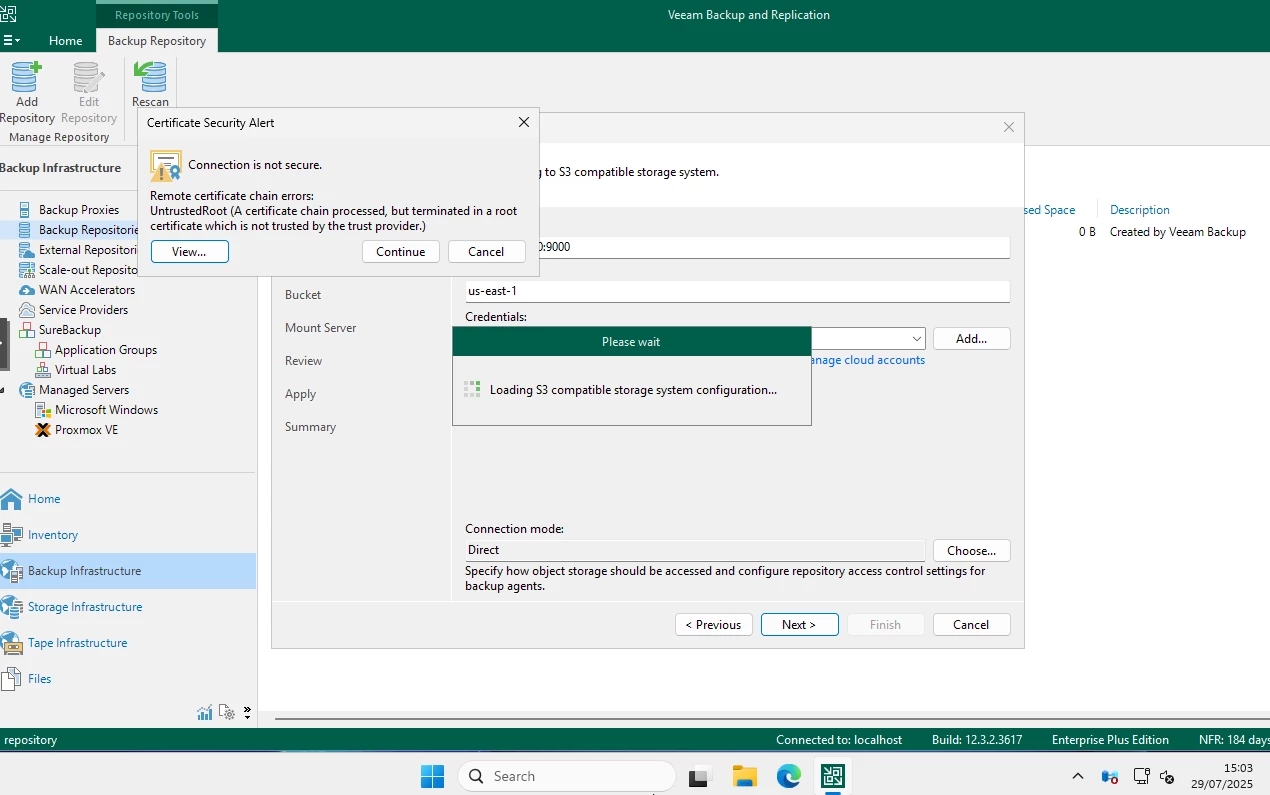Click the taskbar Search box

[567, 776]
